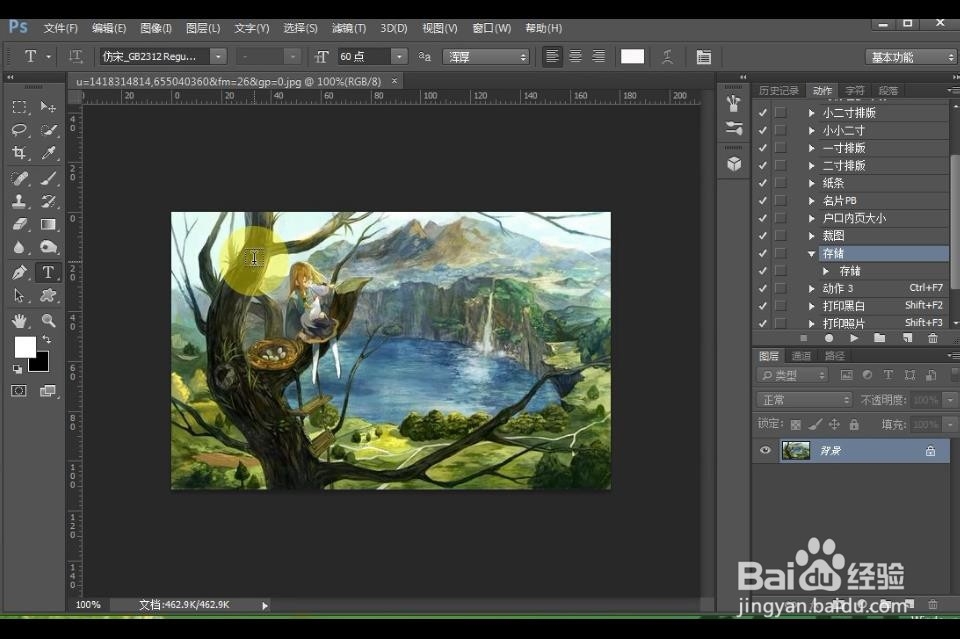
Task: Select the Eyedropper tool
Action: (x=48, y=152)
